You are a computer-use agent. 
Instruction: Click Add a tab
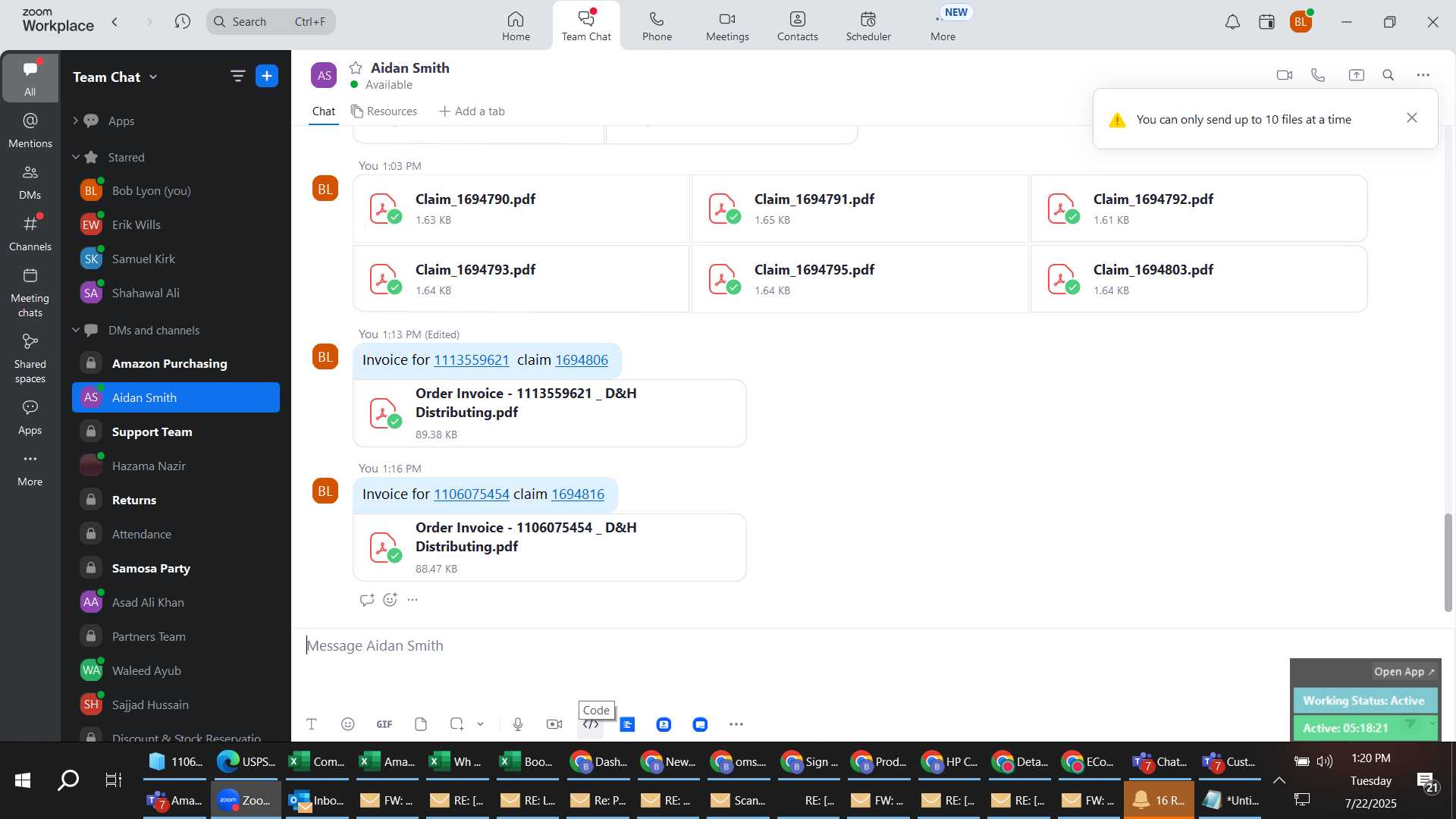[x=472, y=111]
